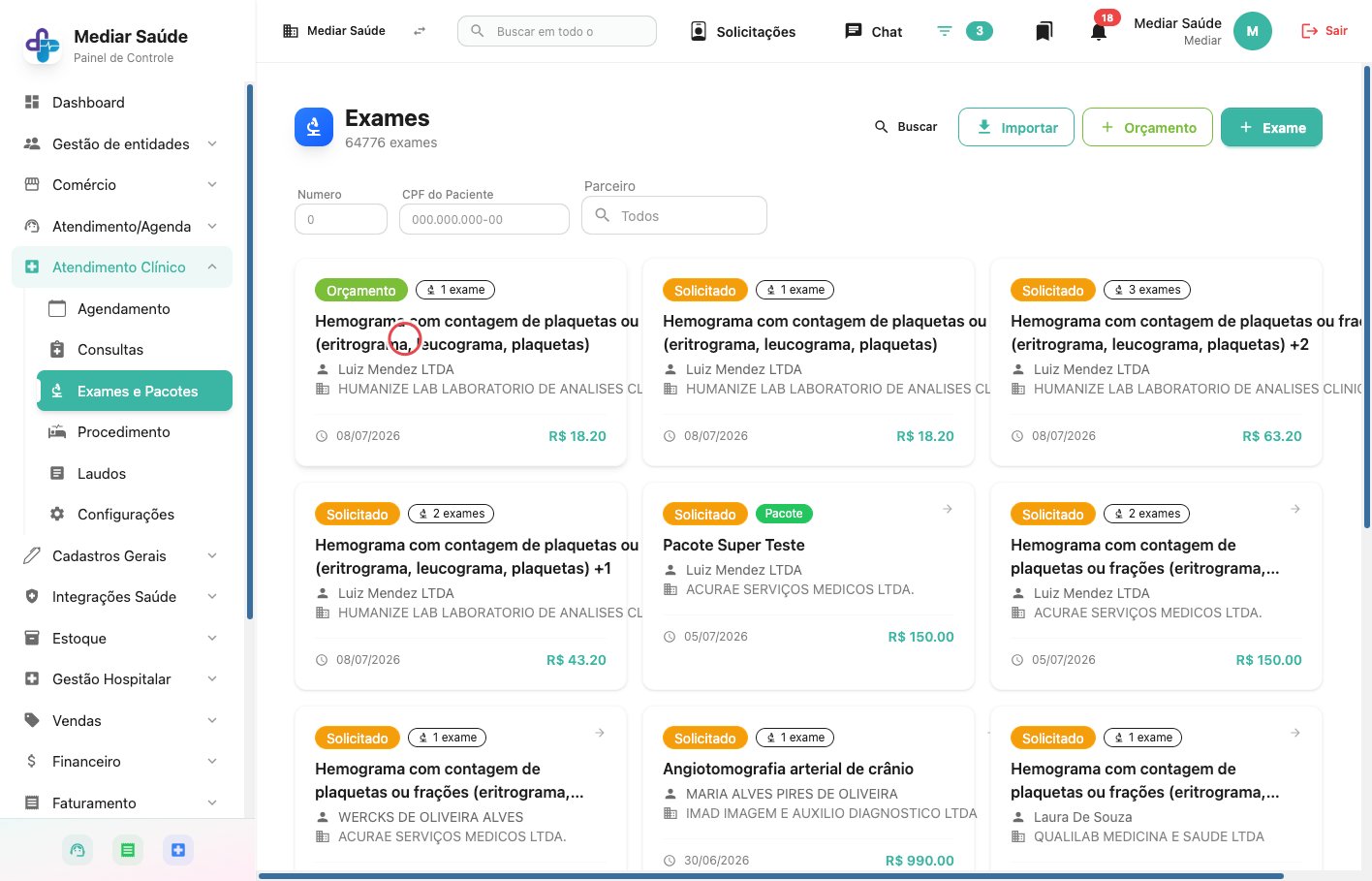
Task: Open the Parceiro Todos dropdown
Action: click(x=674, y=215)
